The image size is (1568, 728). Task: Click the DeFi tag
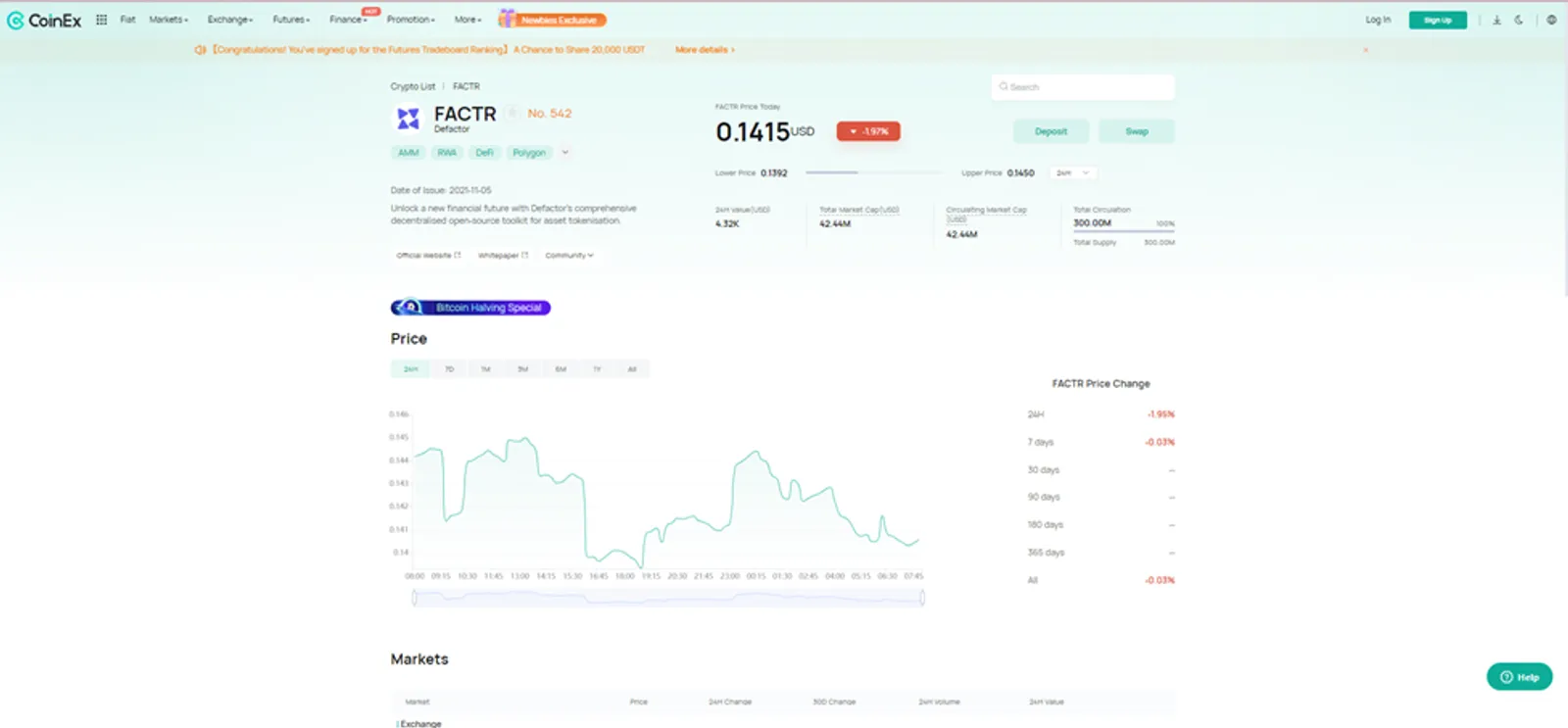[484, 153]
